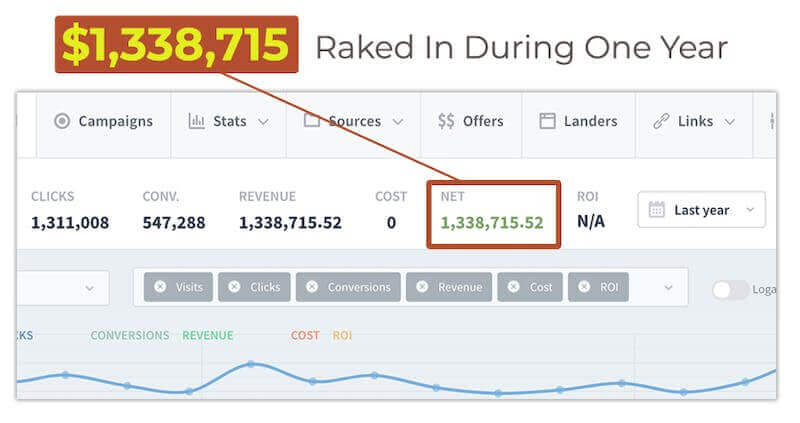Expand the Stats menu chevron
The width and height of the screenshot is (800, 423).
(x=263, y=121)
